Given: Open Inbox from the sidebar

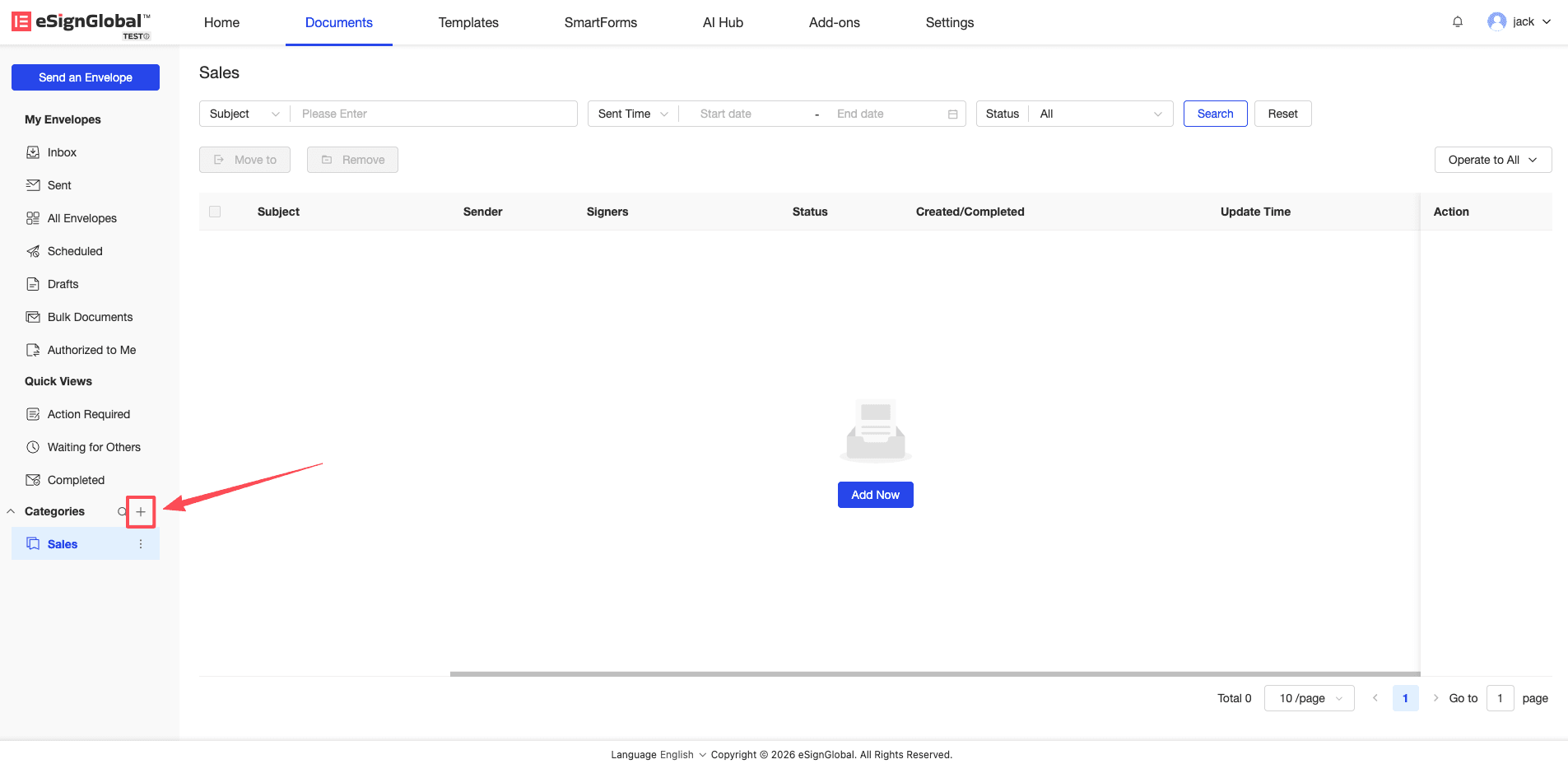Looking at the screenshot, I should tap(62, 152).
